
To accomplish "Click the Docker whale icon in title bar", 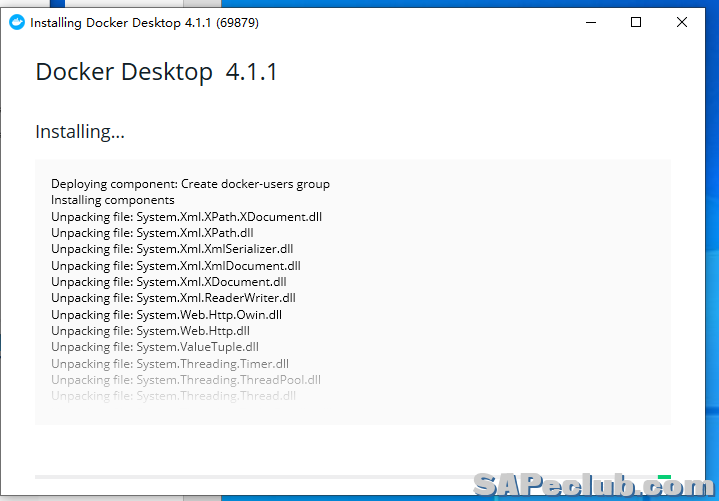I will 16,22.
